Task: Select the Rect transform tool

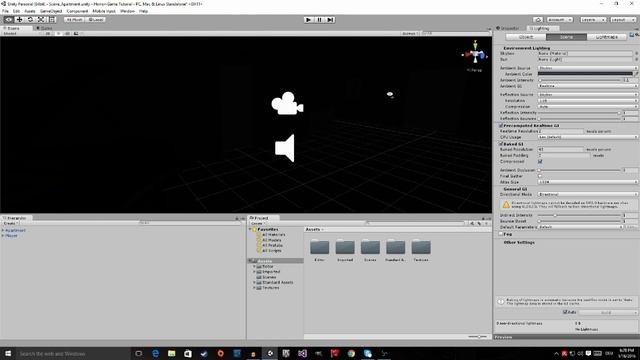Action: (52, 20)
